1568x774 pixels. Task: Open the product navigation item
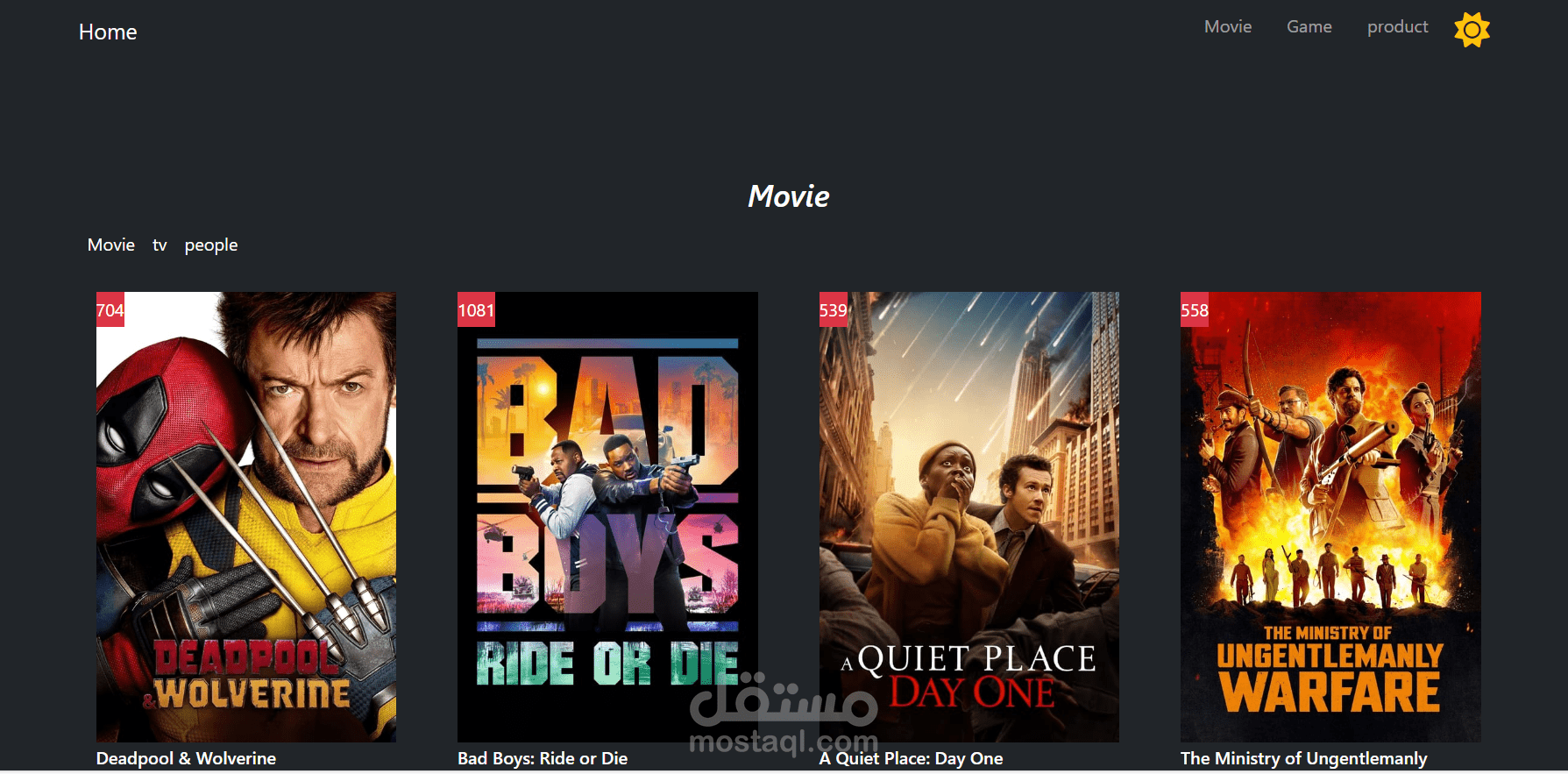point(1398,27)
